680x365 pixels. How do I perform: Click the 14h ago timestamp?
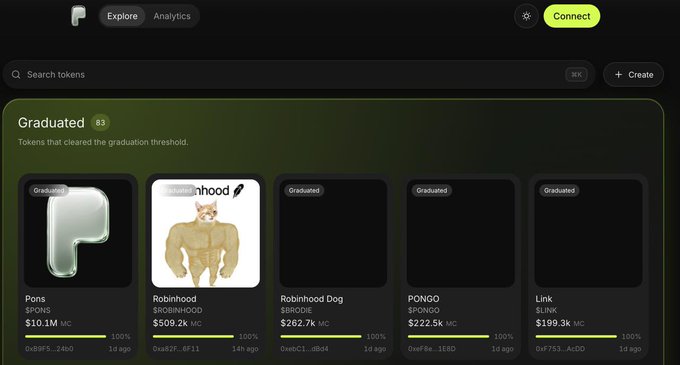(x=245, y=349)
